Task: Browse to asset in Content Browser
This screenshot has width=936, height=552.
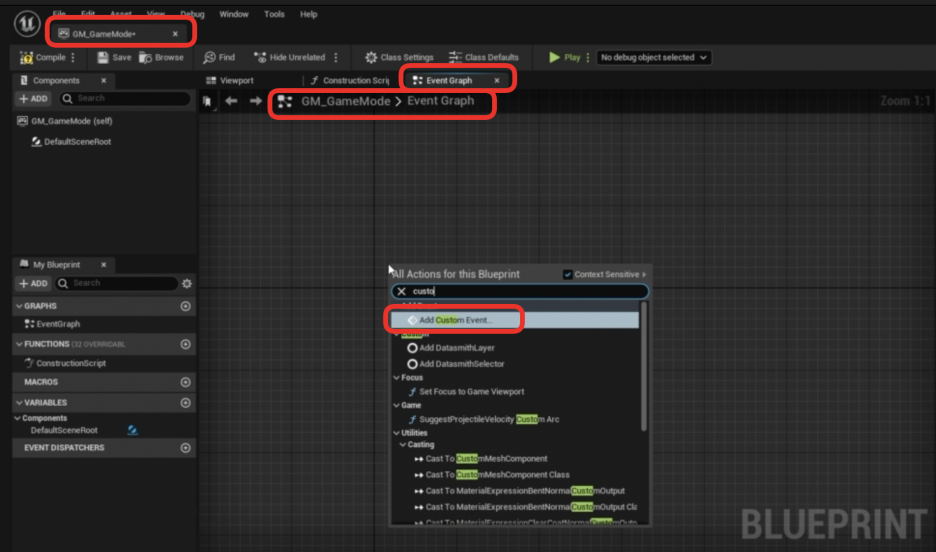Action: click(x=161, y=57)
